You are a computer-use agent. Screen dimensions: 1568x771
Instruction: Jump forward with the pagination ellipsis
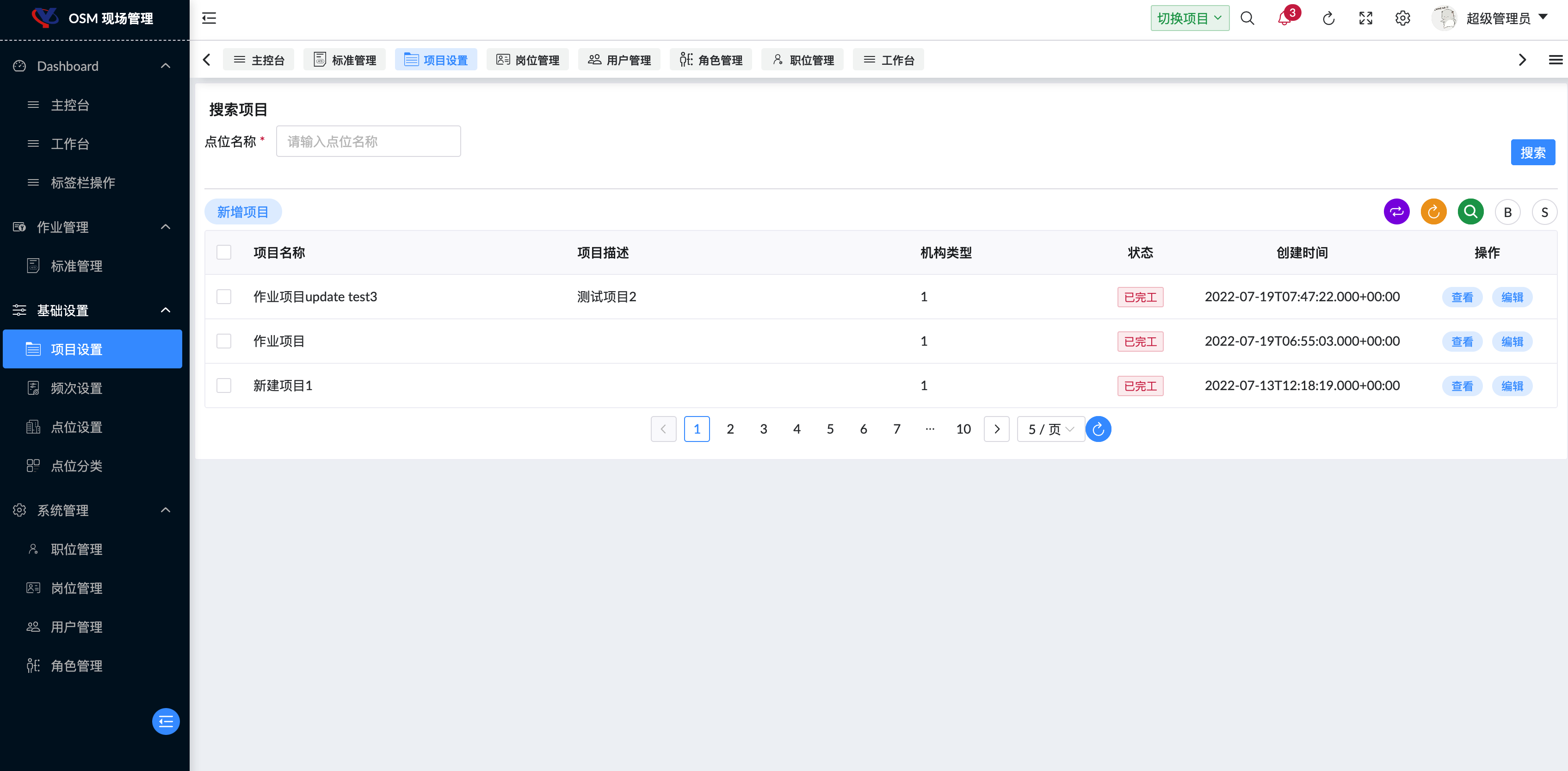(x=930, y=429)
